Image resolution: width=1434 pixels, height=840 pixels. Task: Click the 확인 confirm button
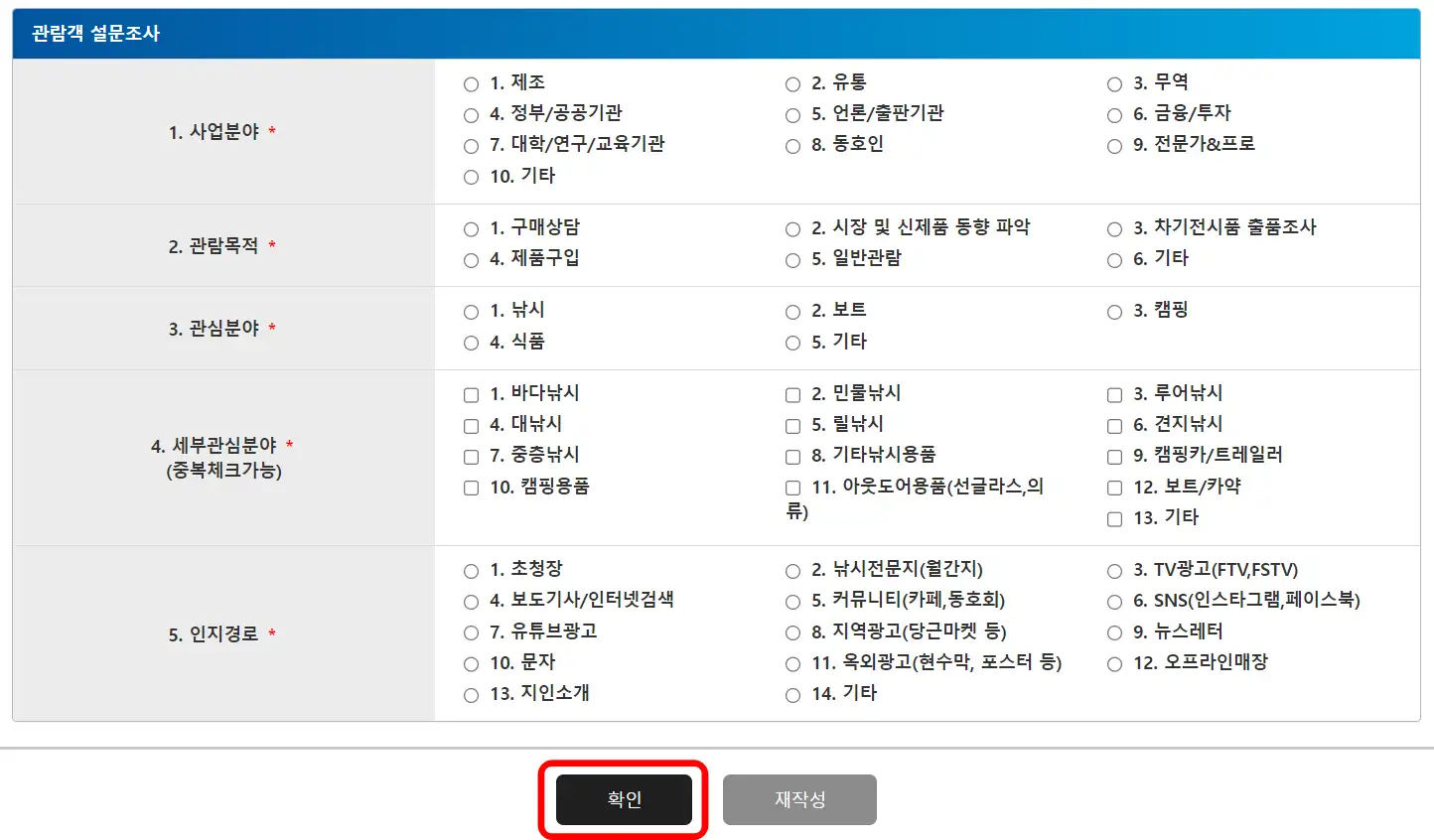point(624,799)
